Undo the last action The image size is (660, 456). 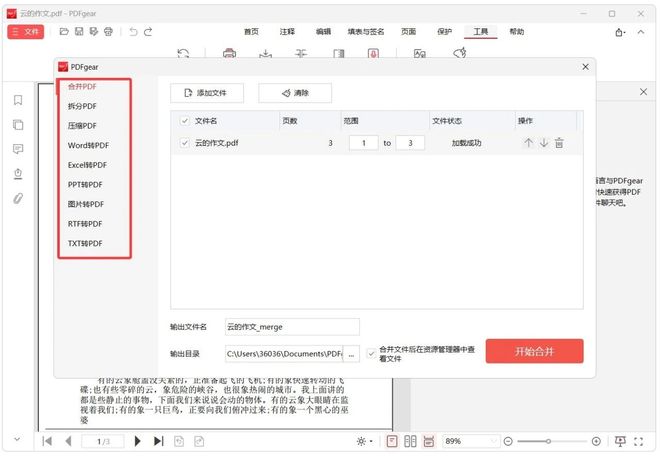pos(133,32)
